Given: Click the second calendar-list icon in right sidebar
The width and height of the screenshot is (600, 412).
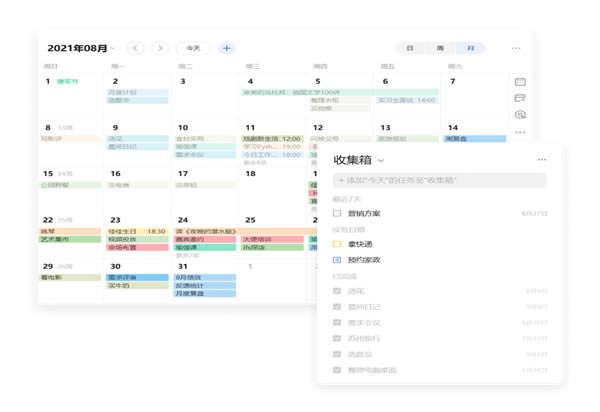Looking at the screenshot, I should pyautogui.click(x=520, y=98).
